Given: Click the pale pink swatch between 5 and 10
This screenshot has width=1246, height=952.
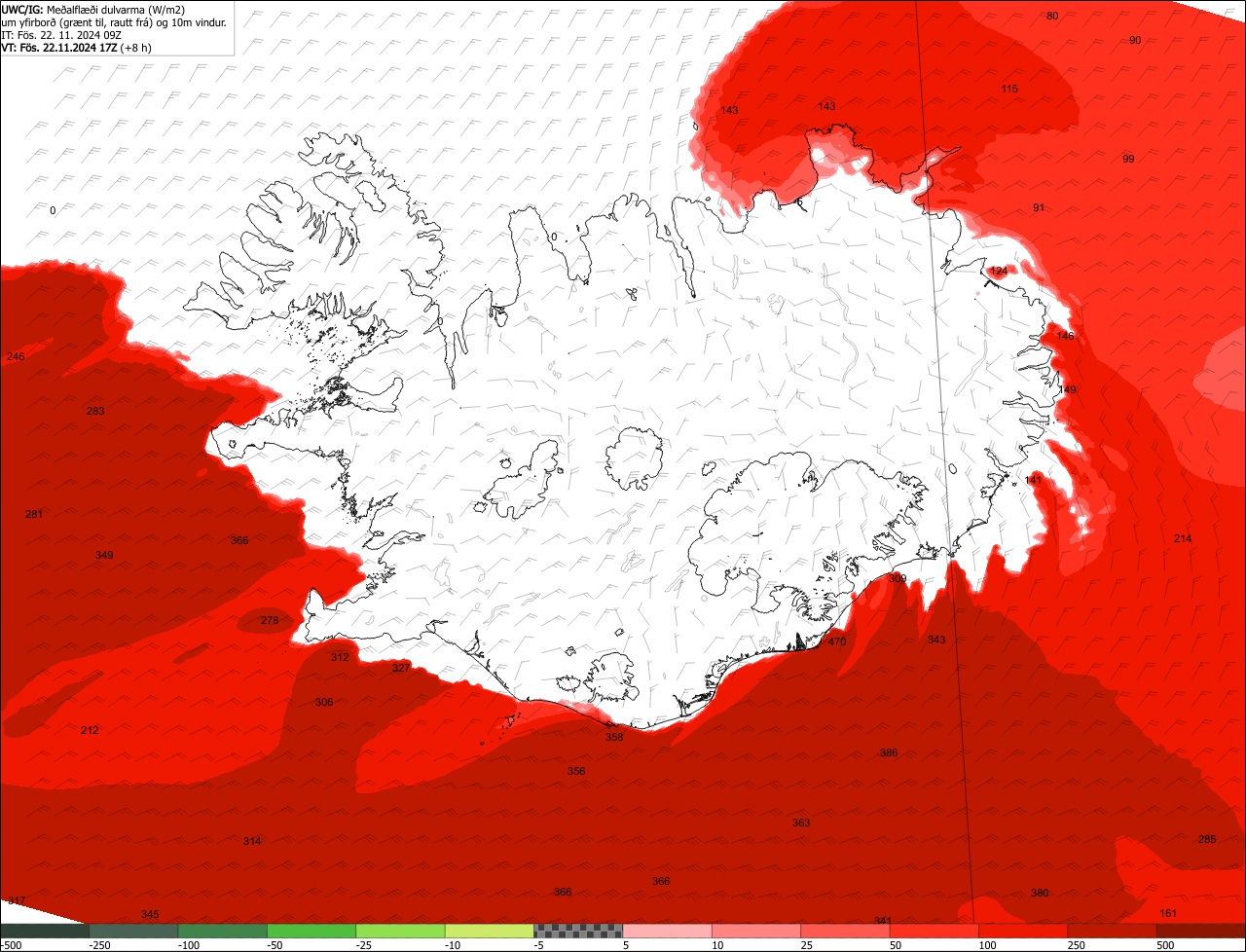Looking at the screenshot, I should pyautogui.click(x=667, y=931).
